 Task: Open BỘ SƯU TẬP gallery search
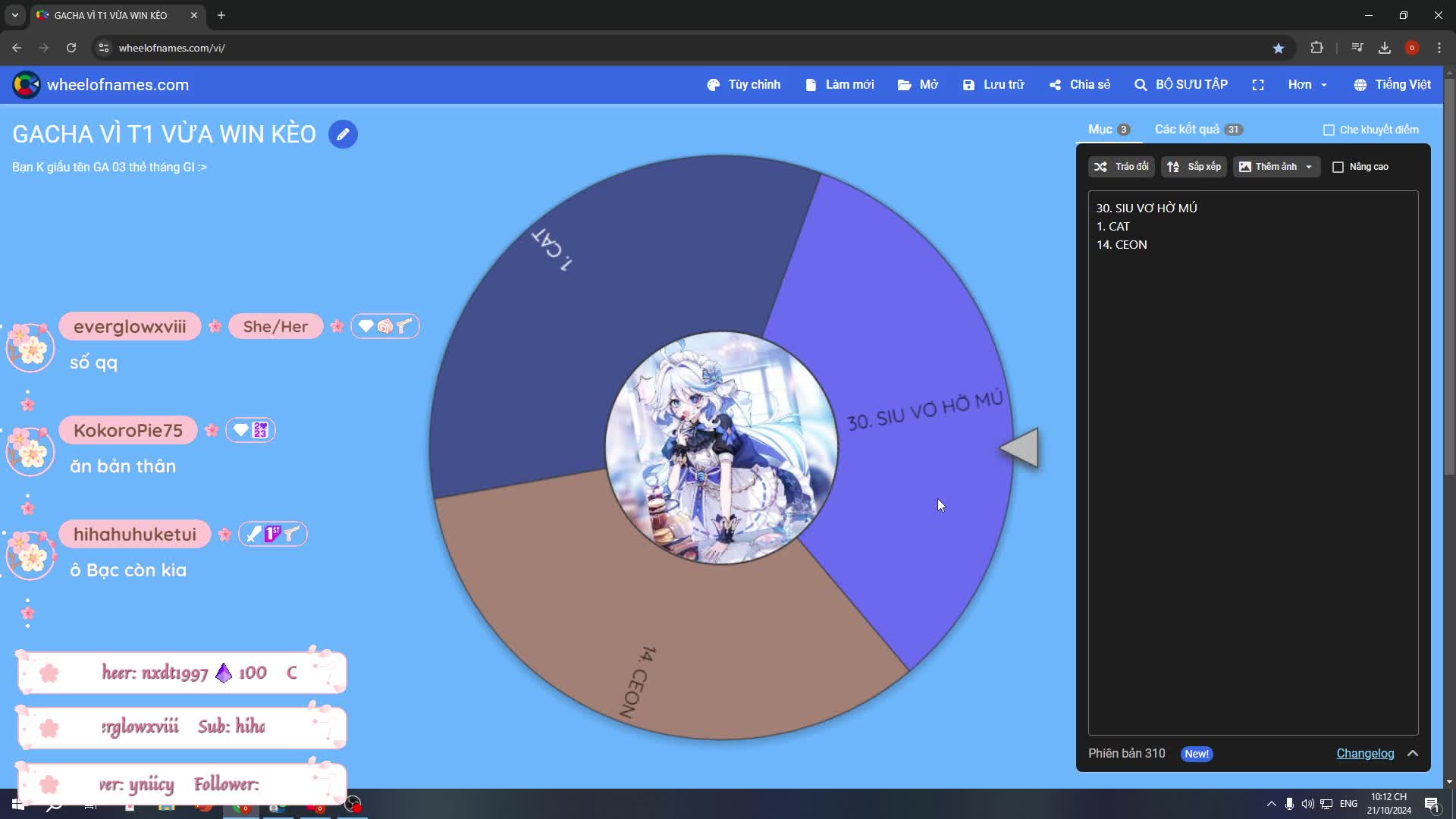pyautogui.click(x=1181, y=85)
